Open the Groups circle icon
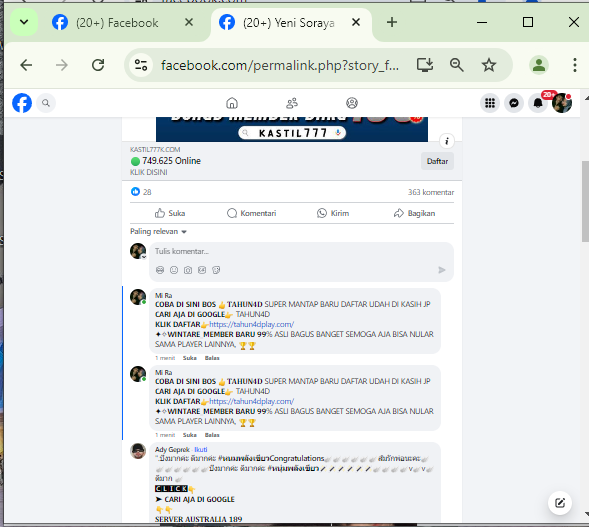Screen dimensions: 589x527 tap(352, 103)
